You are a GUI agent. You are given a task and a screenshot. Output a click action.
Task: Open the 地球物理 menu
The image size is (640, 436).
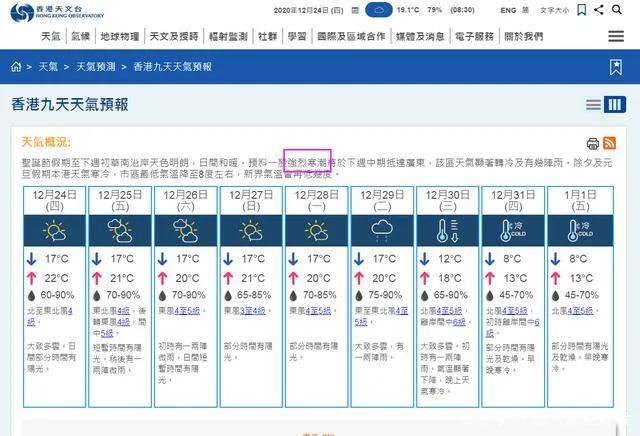point(120,36)
